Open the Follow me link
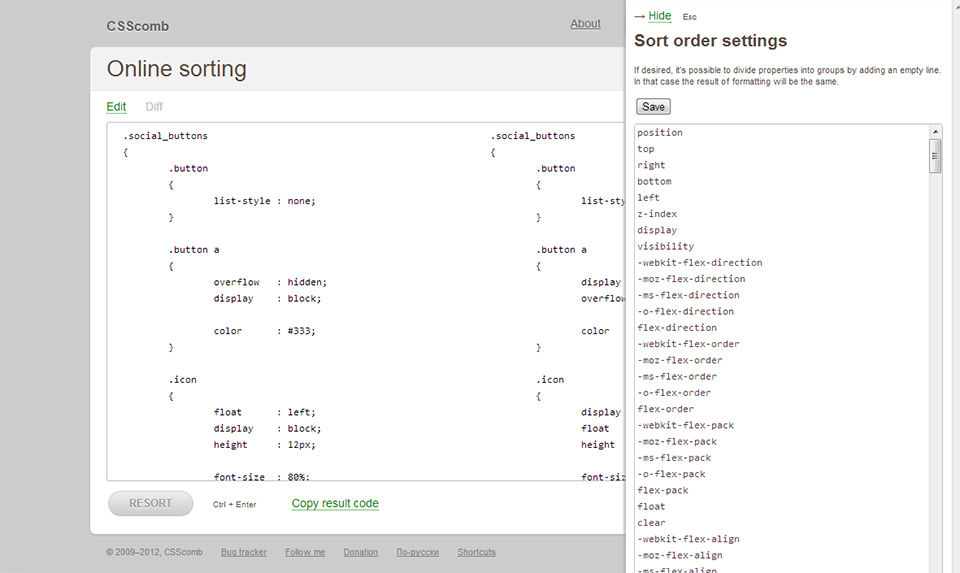This screenshot has height=573, width=960. tap(305, 552)
